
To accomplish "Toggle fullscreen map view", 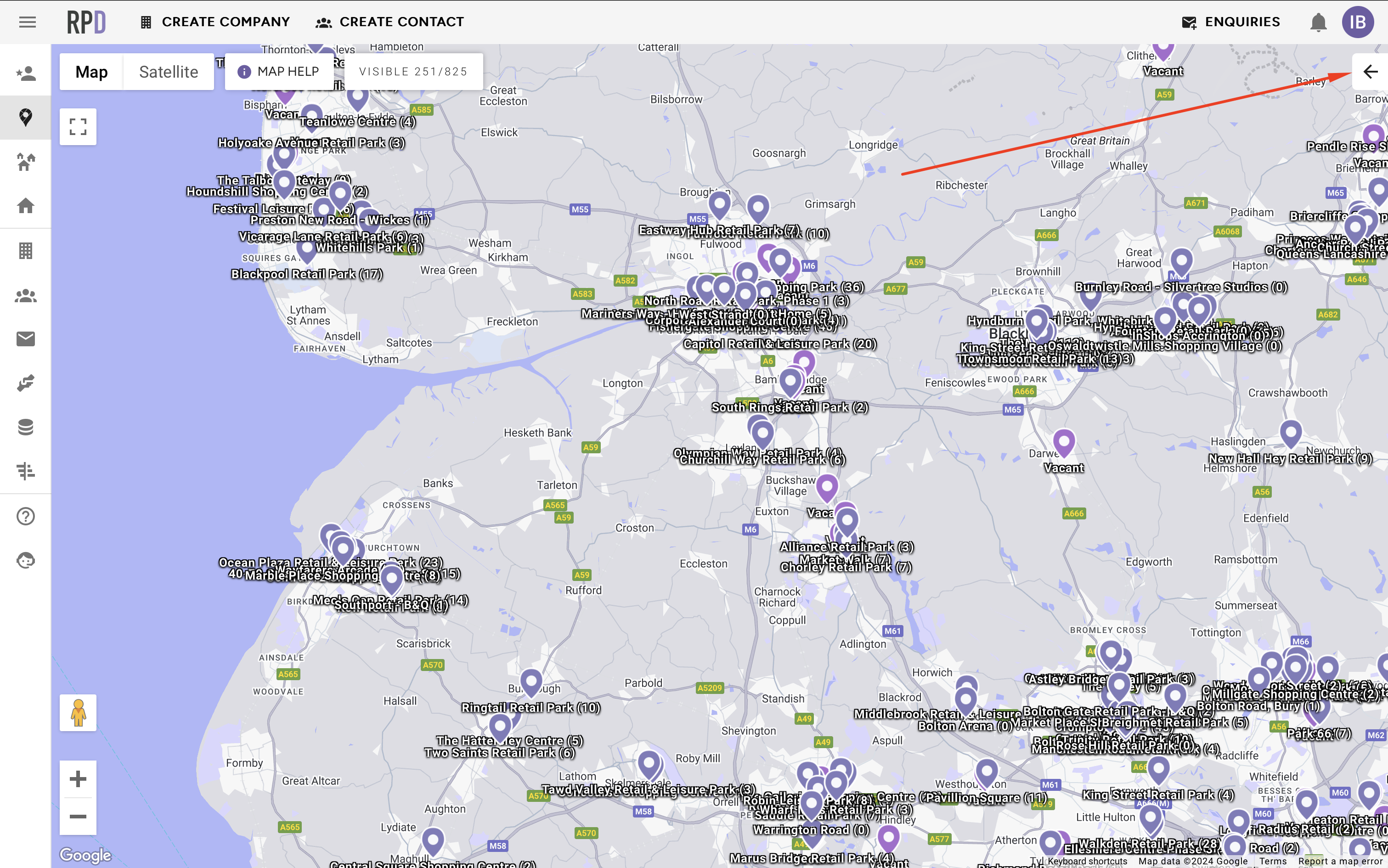I will [x=78, y=126].
